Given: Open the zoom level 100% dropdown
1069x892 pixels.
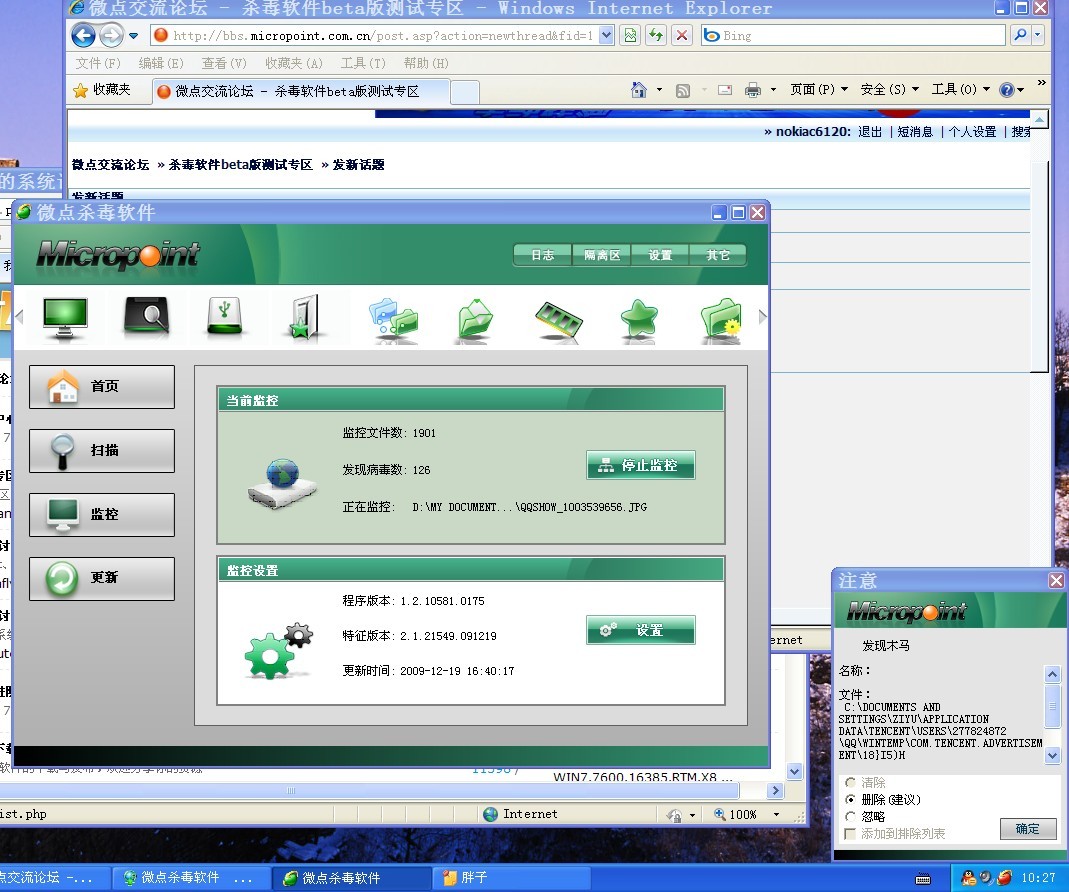Looking at the screenshot, I should 777,814.
